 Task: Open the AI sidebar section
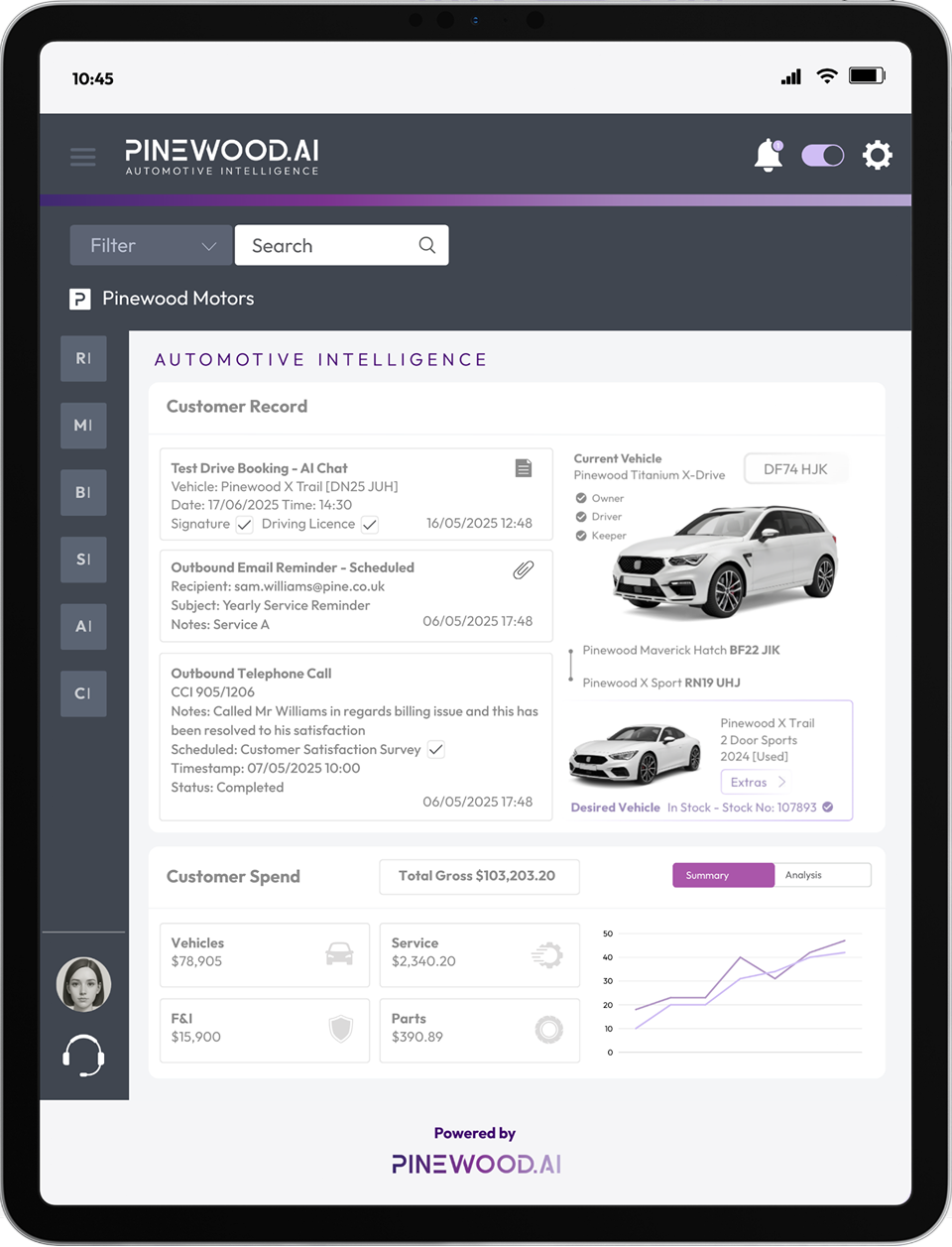pyautogui.click(x=83, y=627)
